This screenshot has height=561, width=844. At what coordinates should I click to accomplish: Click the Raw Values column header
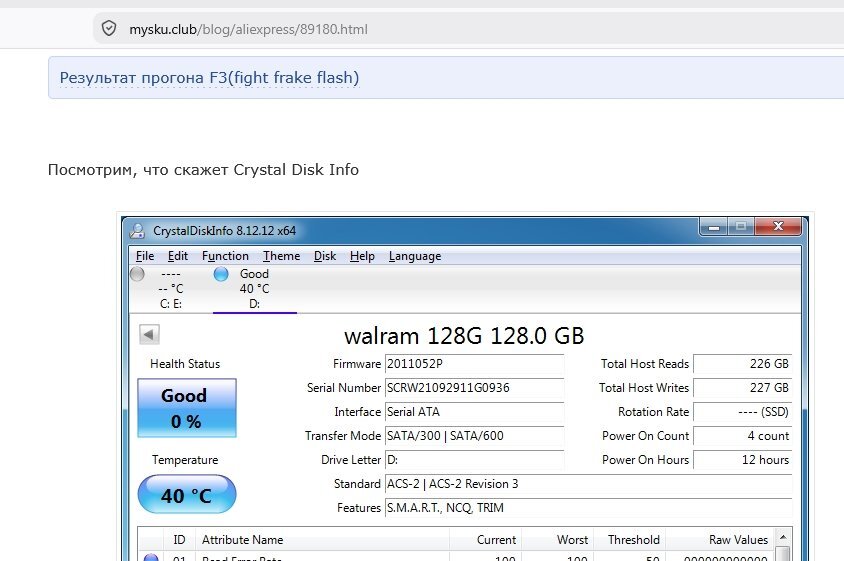click(720, 539)
